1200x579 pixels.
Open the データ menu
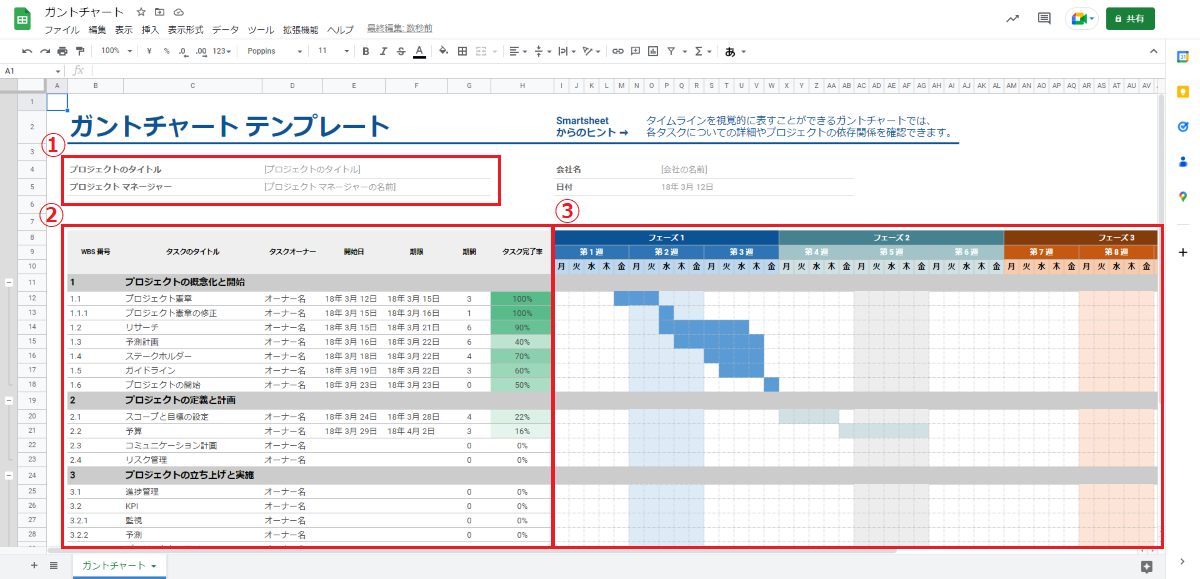[x=225, y=30]
